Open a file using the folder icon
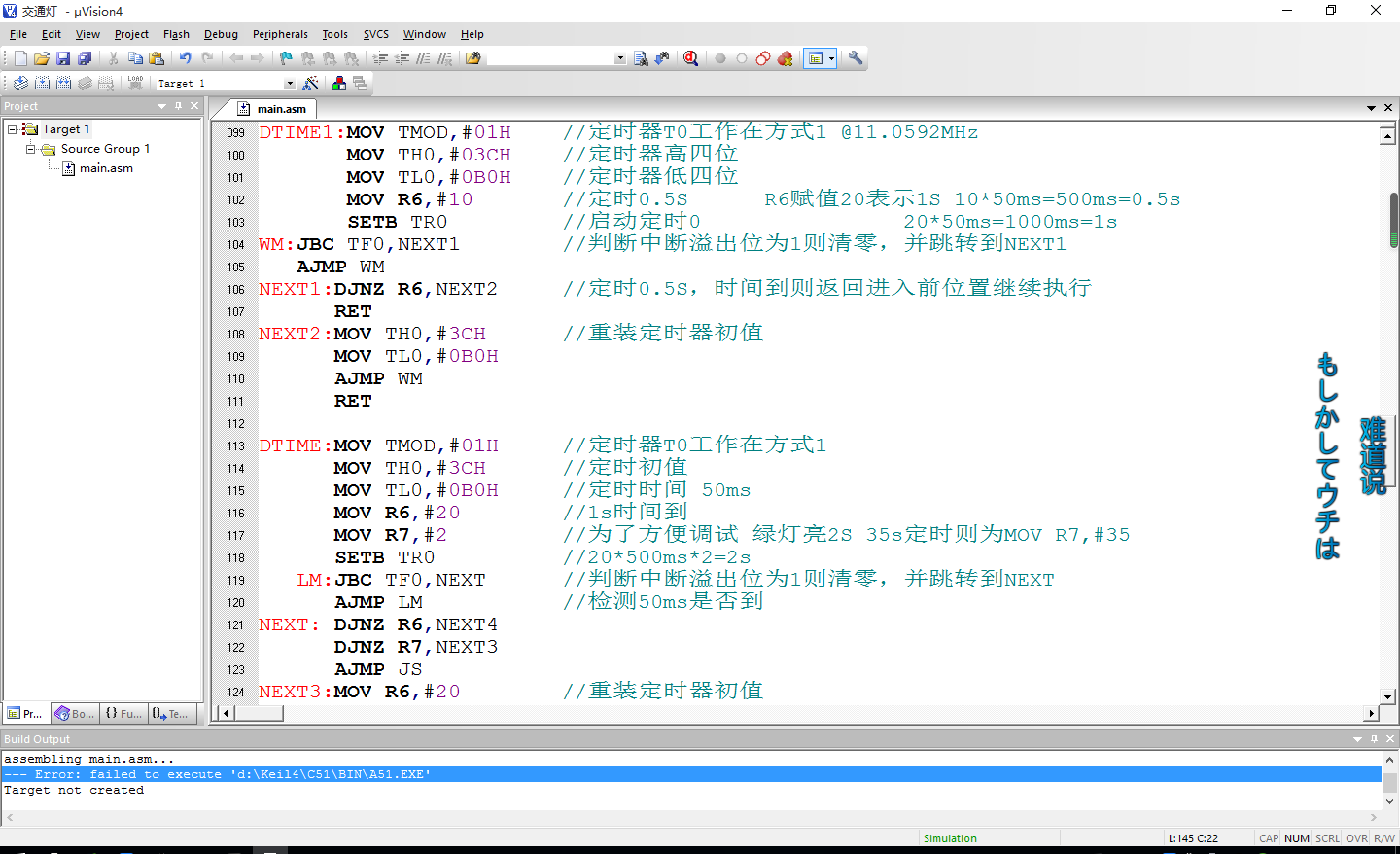Viewport: 1400px width, 854px height. (x=41, y=58)
